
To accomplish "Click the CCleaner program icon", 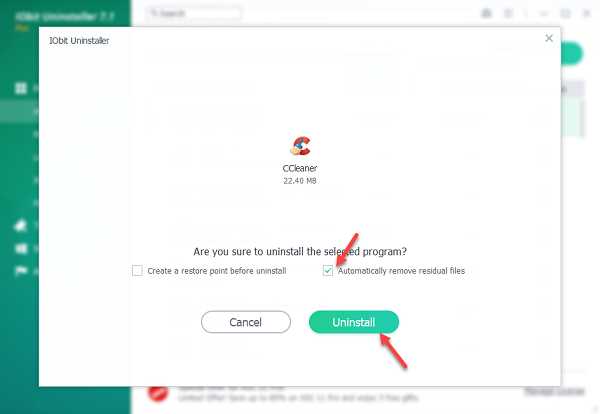I will click(300, 146).
